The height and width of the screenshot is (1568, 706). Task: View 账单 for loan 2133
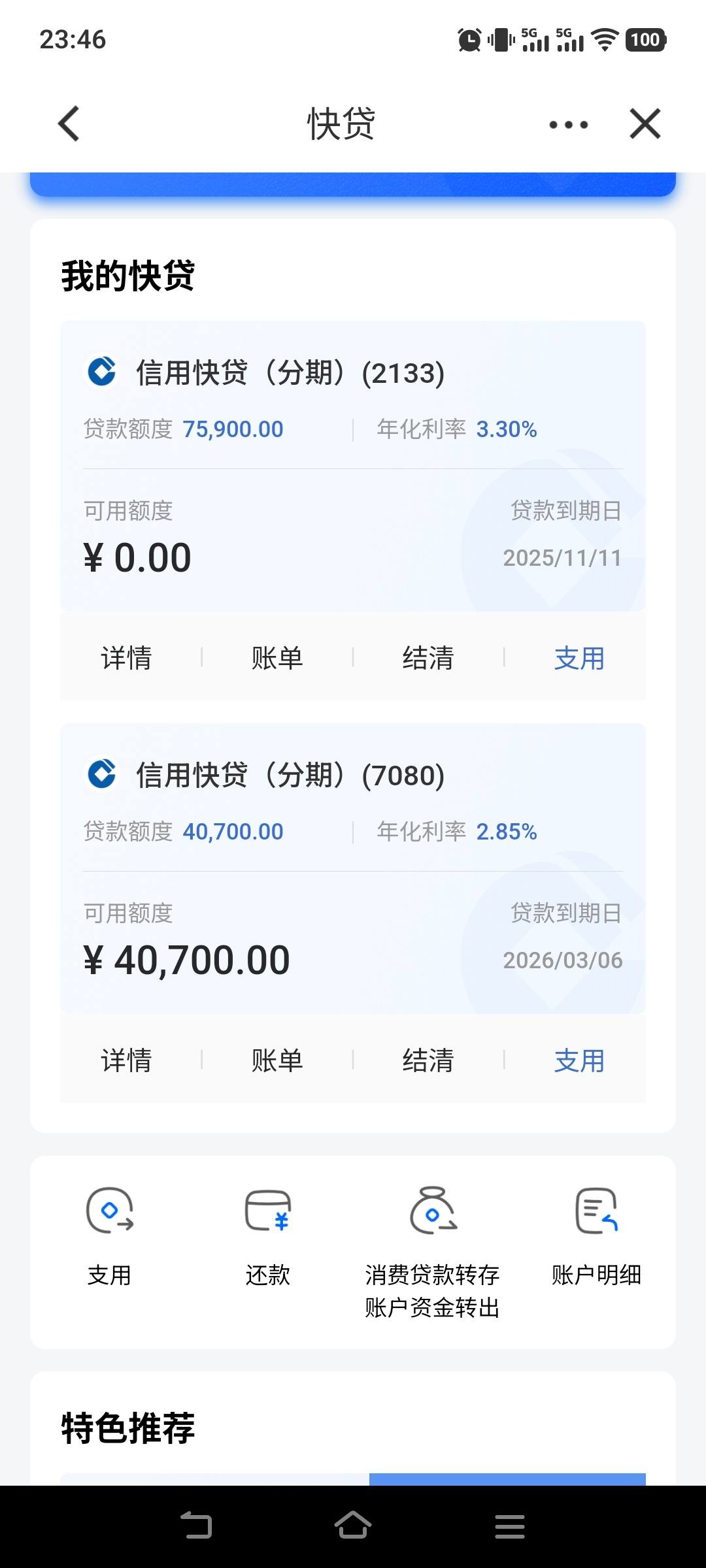277,657
